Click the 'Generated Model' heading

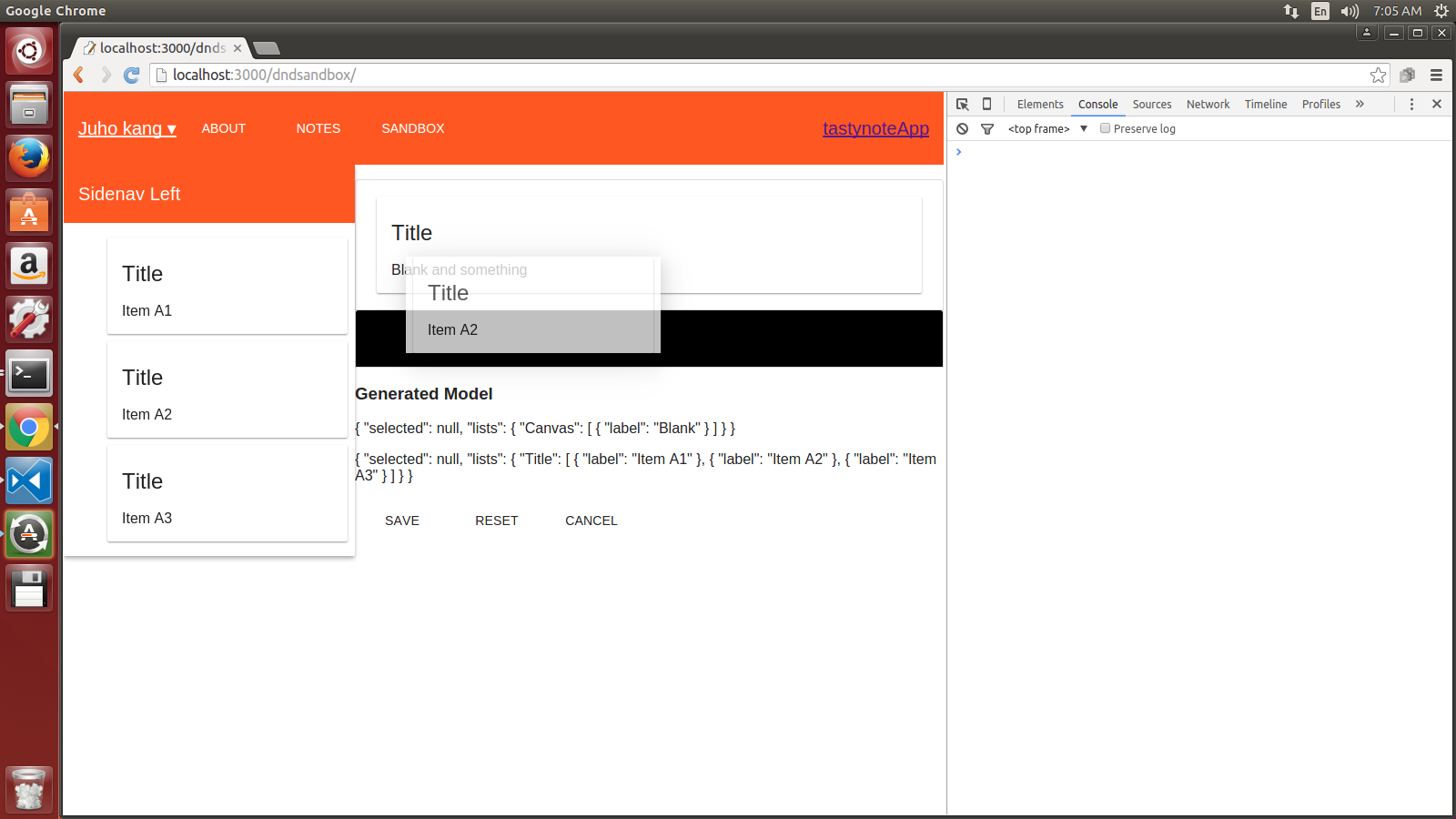424,394
